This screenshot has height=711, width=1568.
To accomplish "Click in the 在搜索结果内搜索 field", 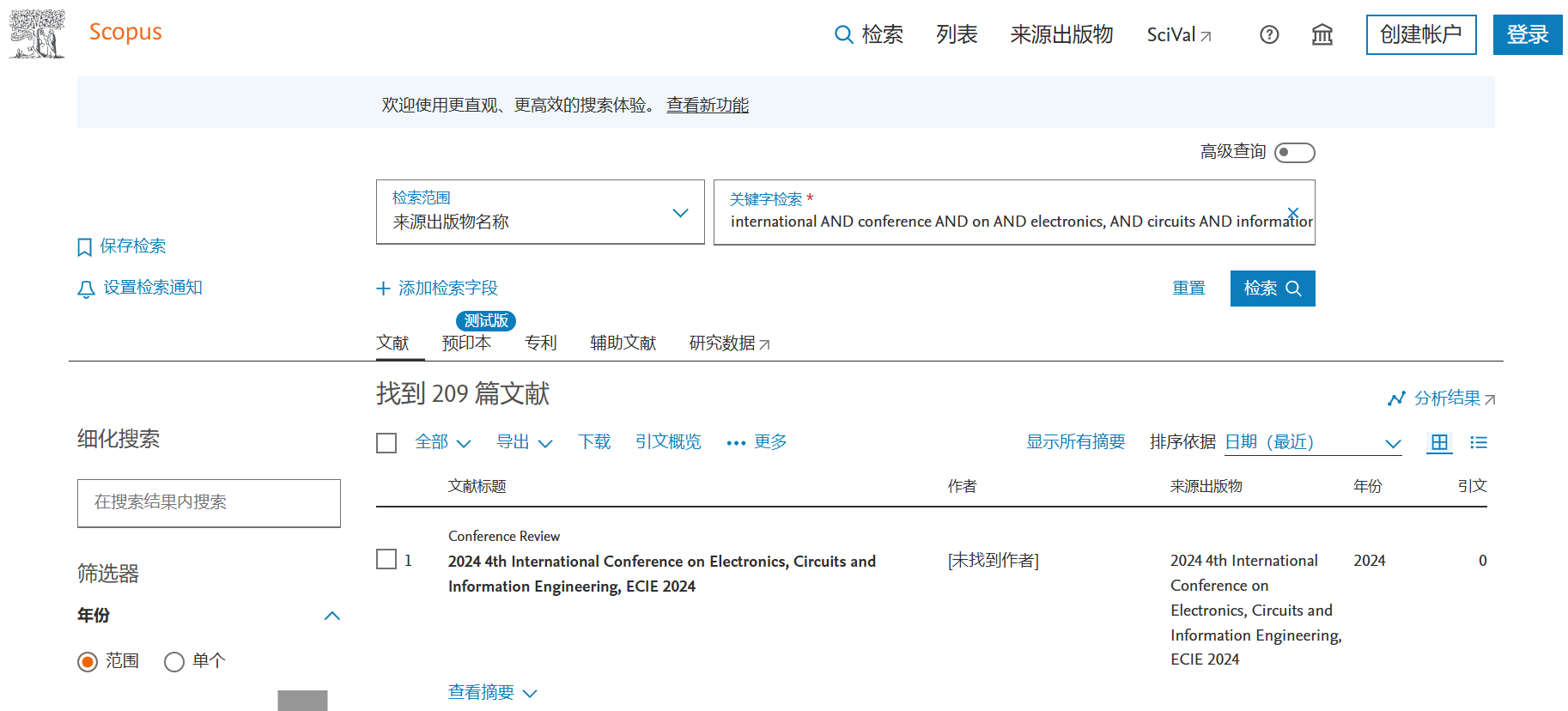I will click(209, 503).
